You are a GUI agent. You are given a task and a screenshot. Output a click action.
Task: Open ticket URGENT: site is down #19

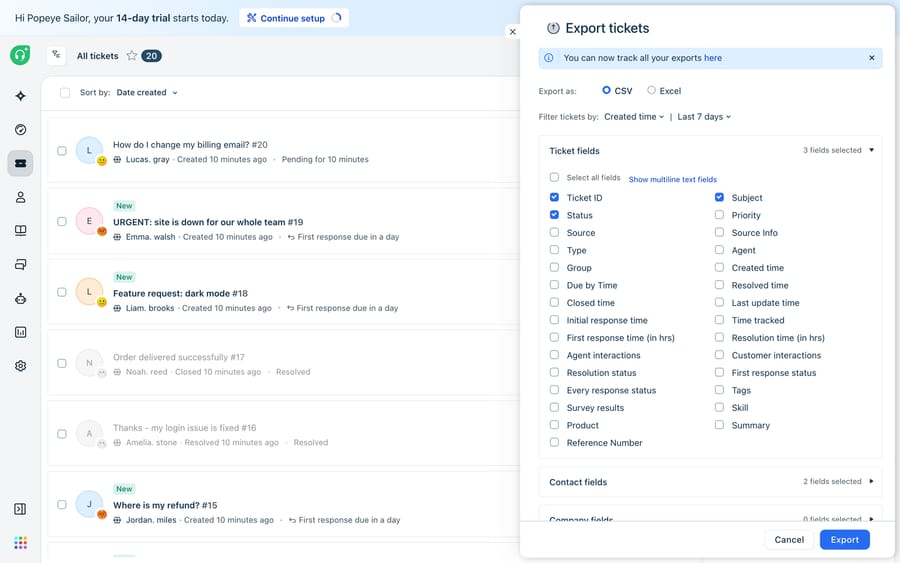[x=208, y=222]
